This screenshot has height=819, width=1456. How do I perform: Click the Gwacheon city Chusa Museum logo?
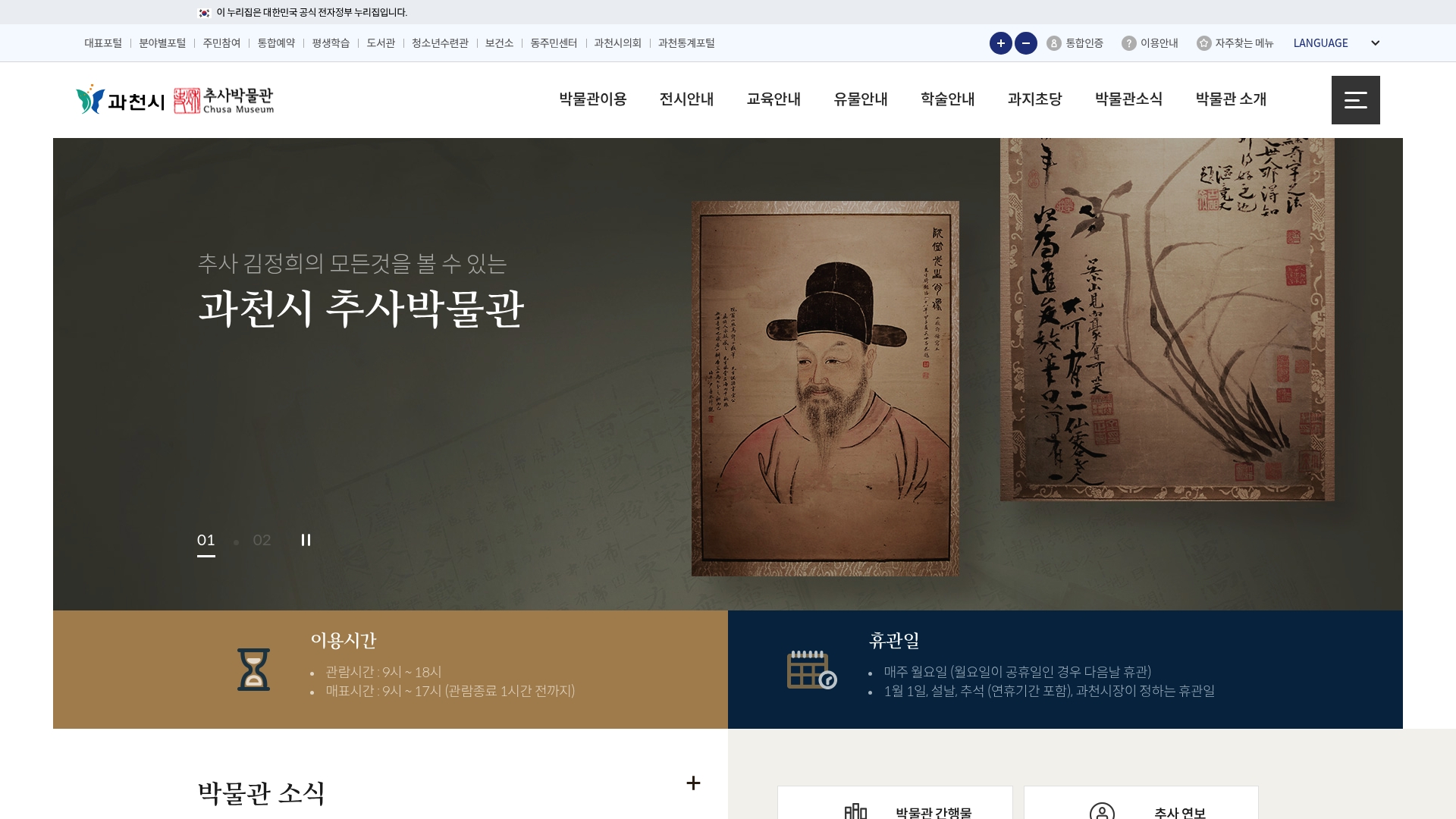pos(175,99)
